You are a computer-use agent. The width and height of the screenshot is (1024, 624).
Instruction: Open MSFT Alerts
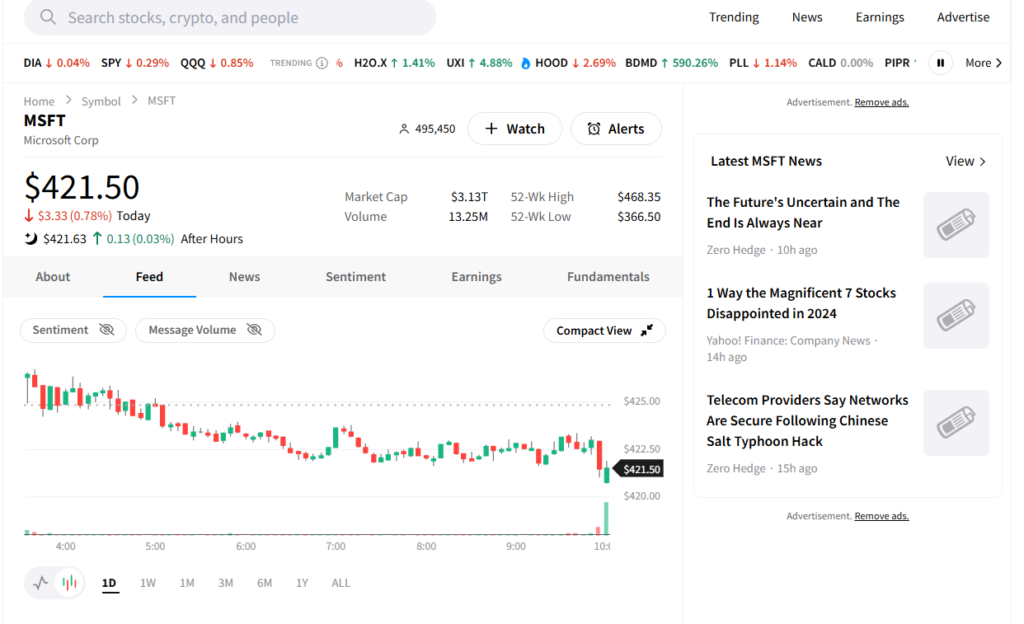(616, 129)
